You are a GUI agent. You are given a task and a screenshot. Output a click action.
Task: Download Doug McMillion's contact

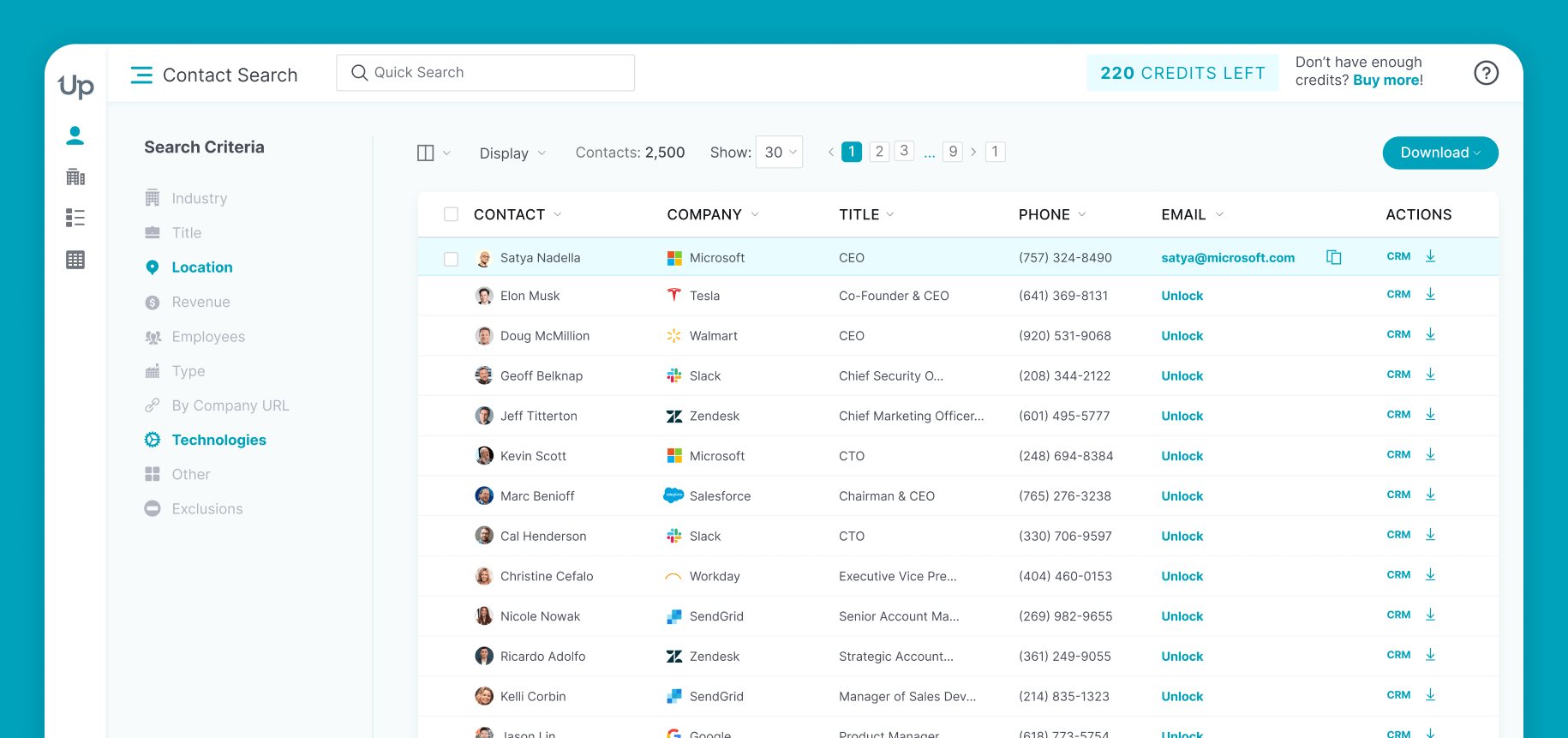click(1430, 334)
